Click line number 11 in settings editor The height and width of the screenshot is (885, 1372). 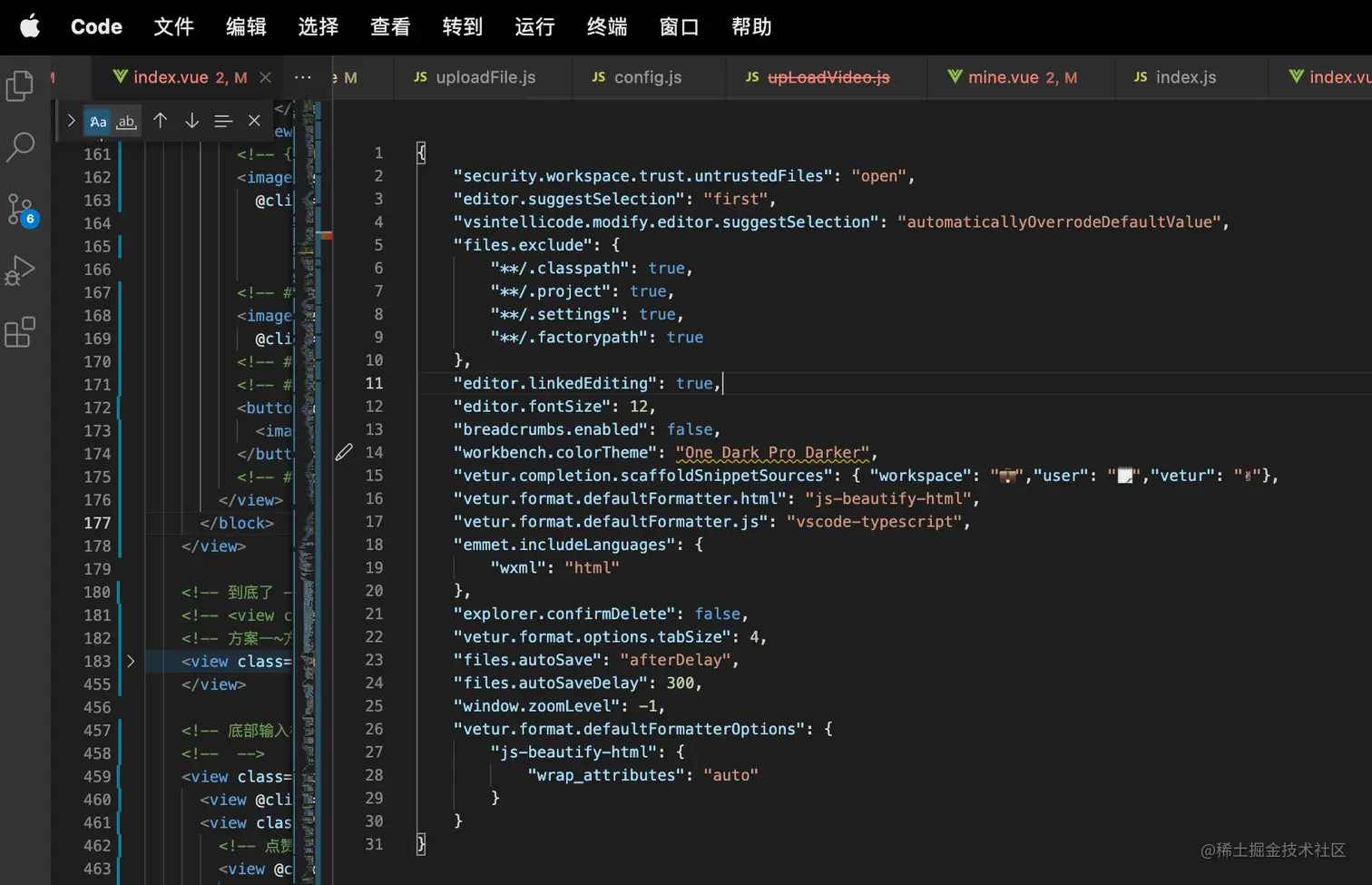(374, 384)
